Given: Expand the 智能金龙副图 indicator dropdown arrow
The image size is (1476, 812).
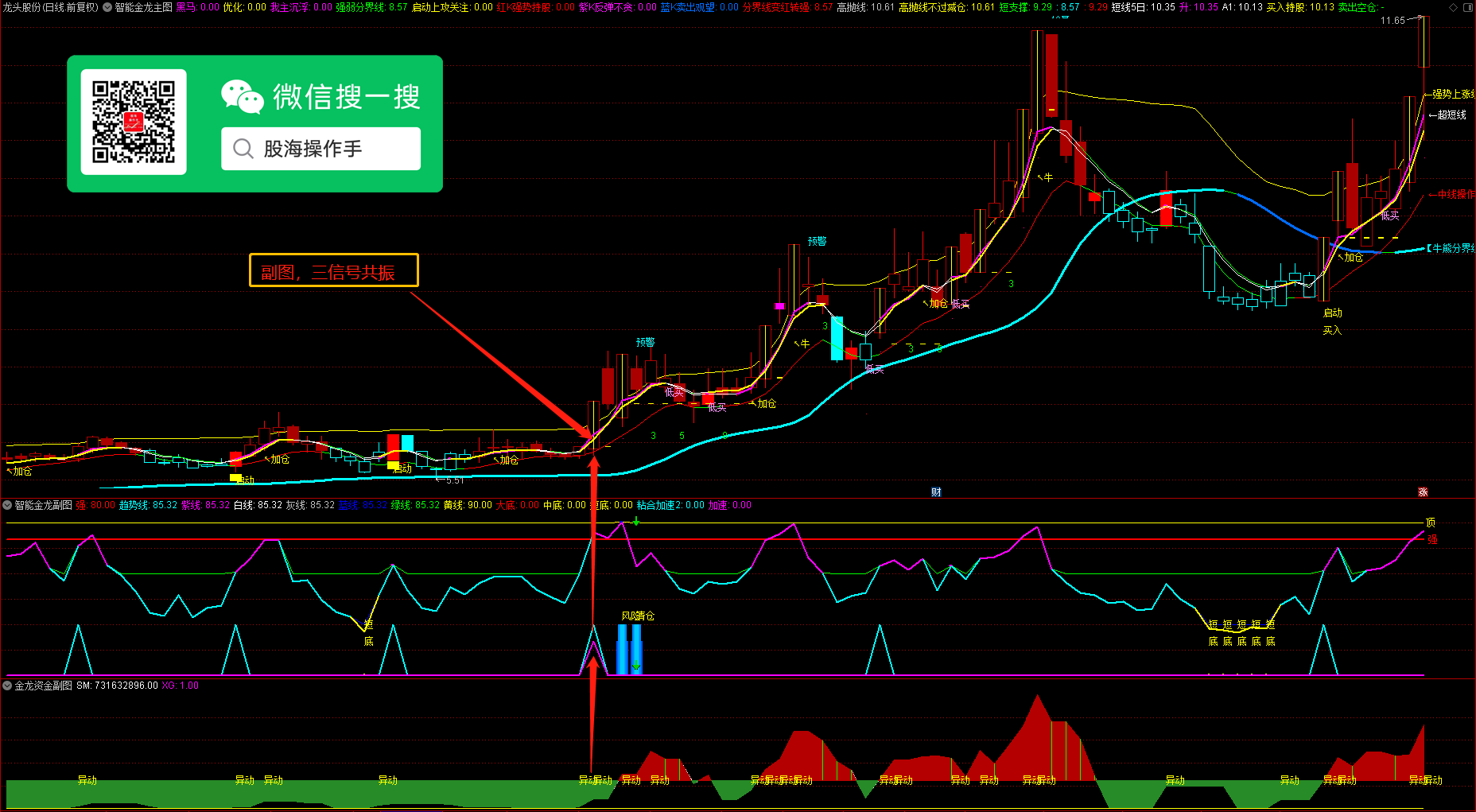Looking at the screenshot, I should coord(7,505).
